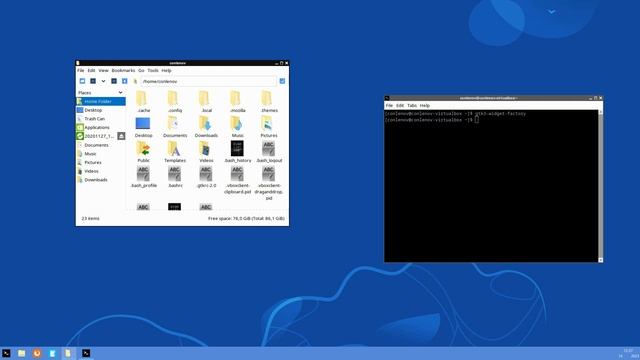This screenshot has width=640, height=360.
Task: Select the .local folder icon
Action: point(204,98)
